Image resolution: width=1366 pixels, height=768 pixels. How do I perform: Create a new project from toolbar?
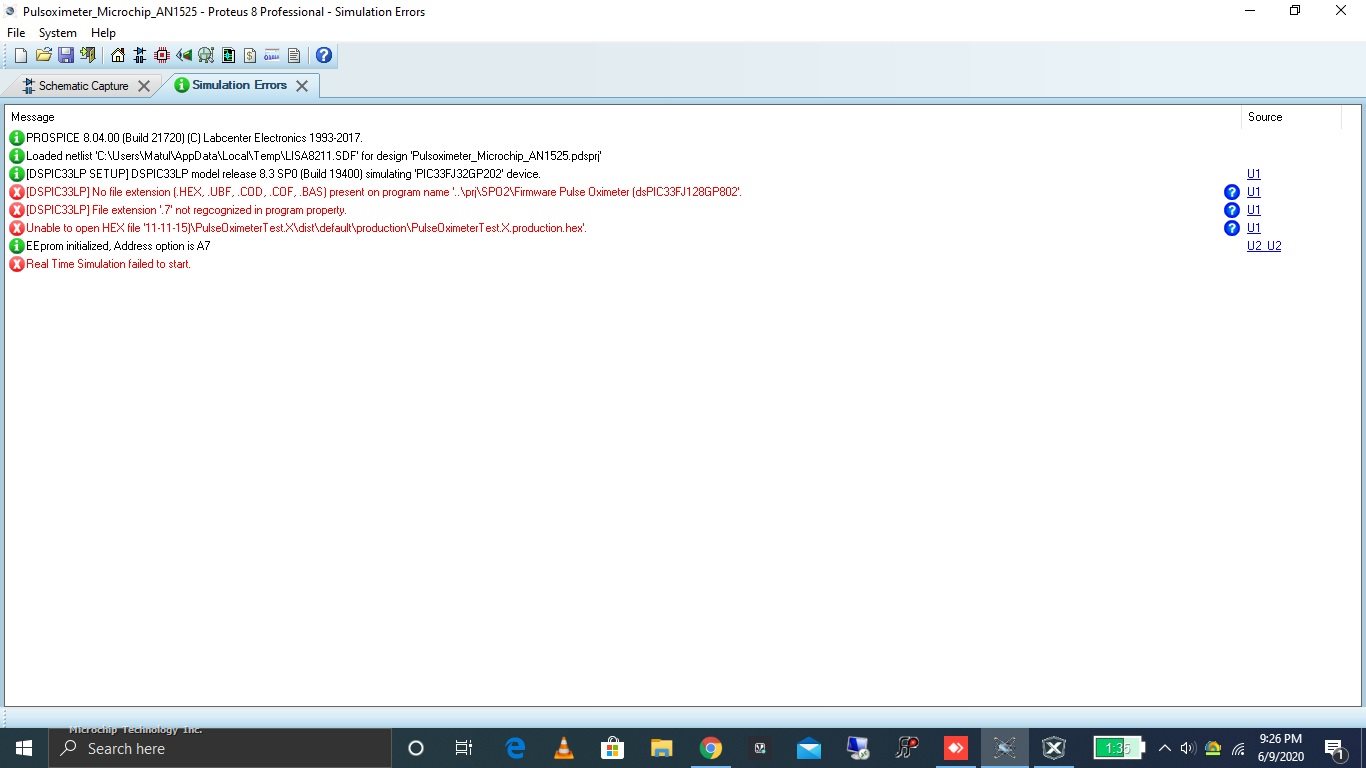pos(21,55)
